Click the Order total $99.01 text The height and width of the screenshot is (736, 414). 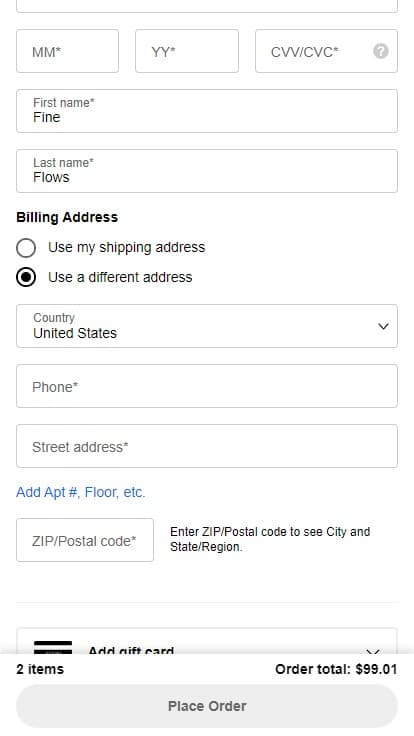(x=336, y=669)
